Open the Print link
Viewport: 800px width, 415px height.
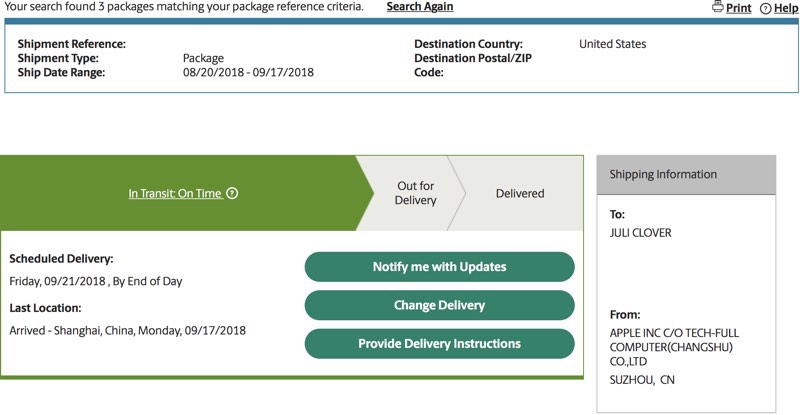pyautogui.click(x=739, y=8)
